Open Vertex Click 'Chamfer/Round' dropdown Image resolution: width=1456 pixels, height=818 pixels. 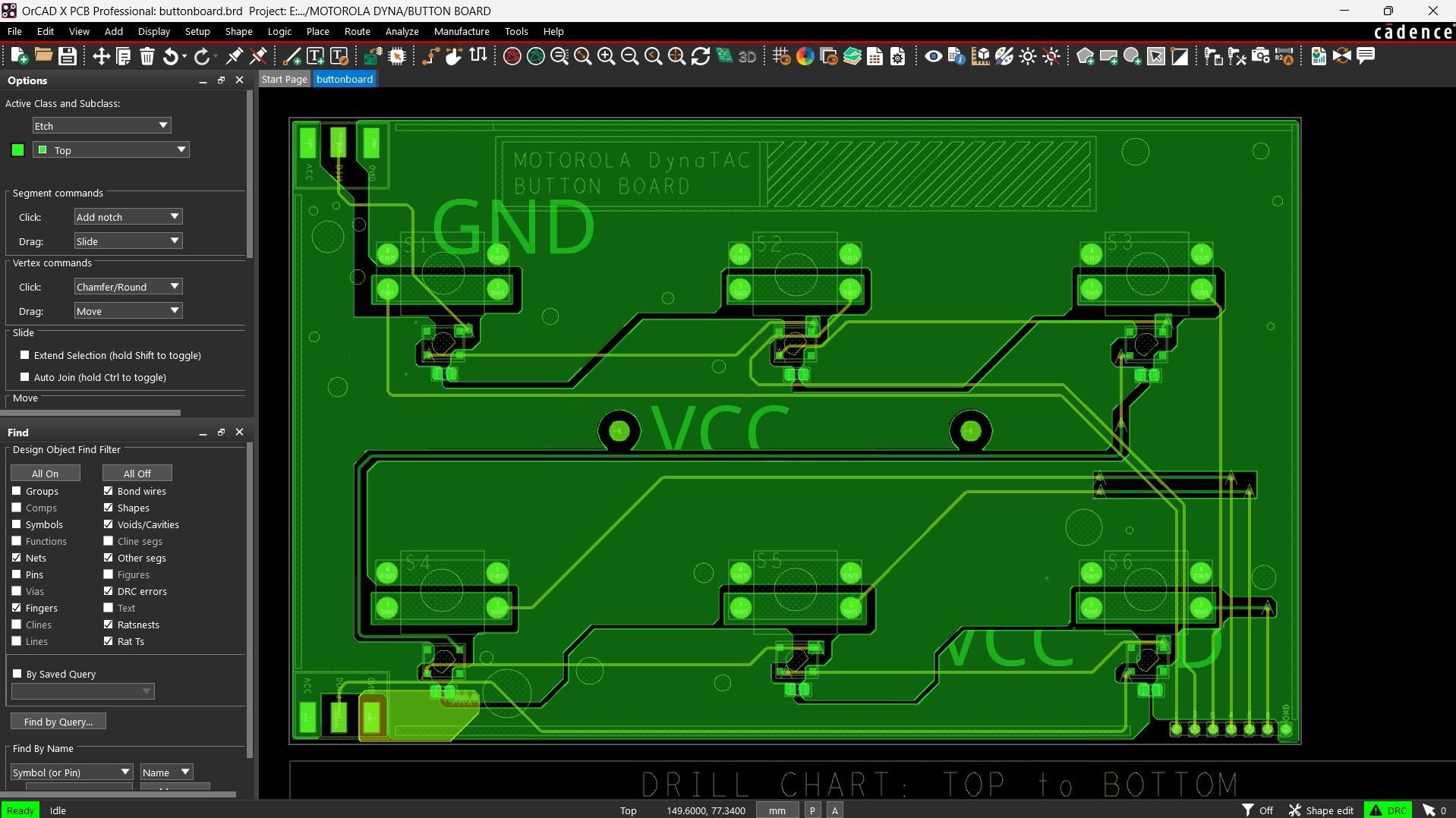(128, 287)
